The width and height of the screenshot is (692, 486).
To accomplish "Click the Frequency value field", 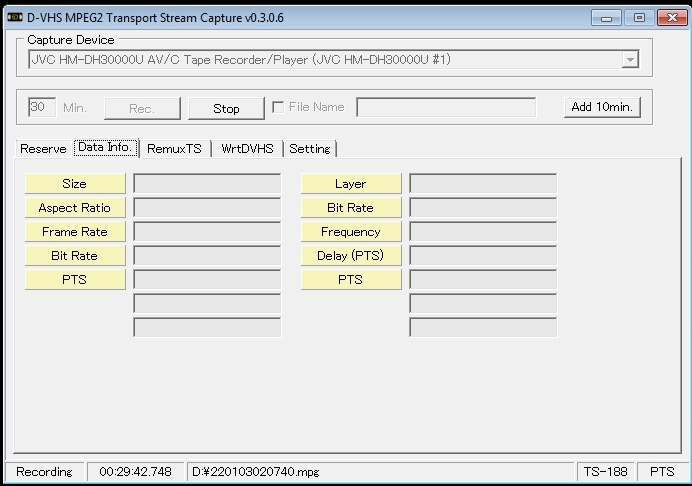I will coord(483,232).
